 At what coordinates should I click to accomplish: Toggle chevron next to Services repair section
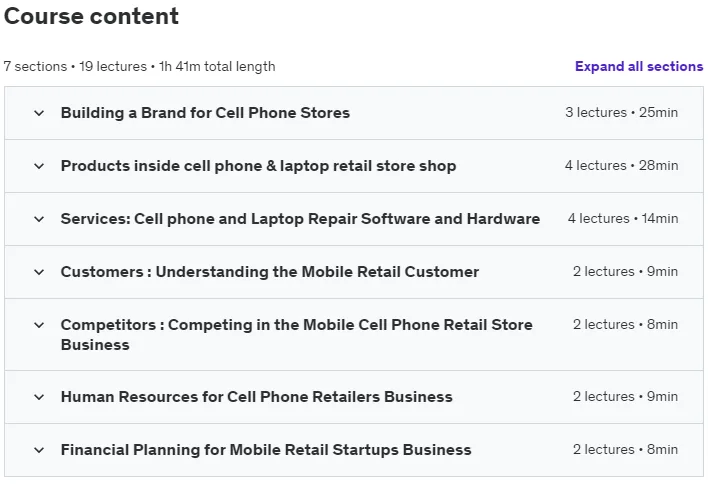pos(39,219)
